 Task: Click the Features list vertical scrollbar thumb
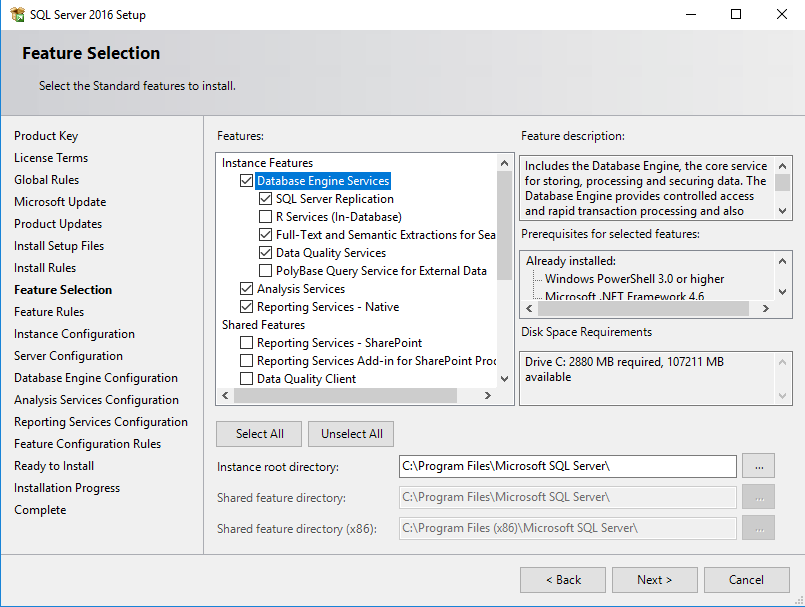(505, 225)
